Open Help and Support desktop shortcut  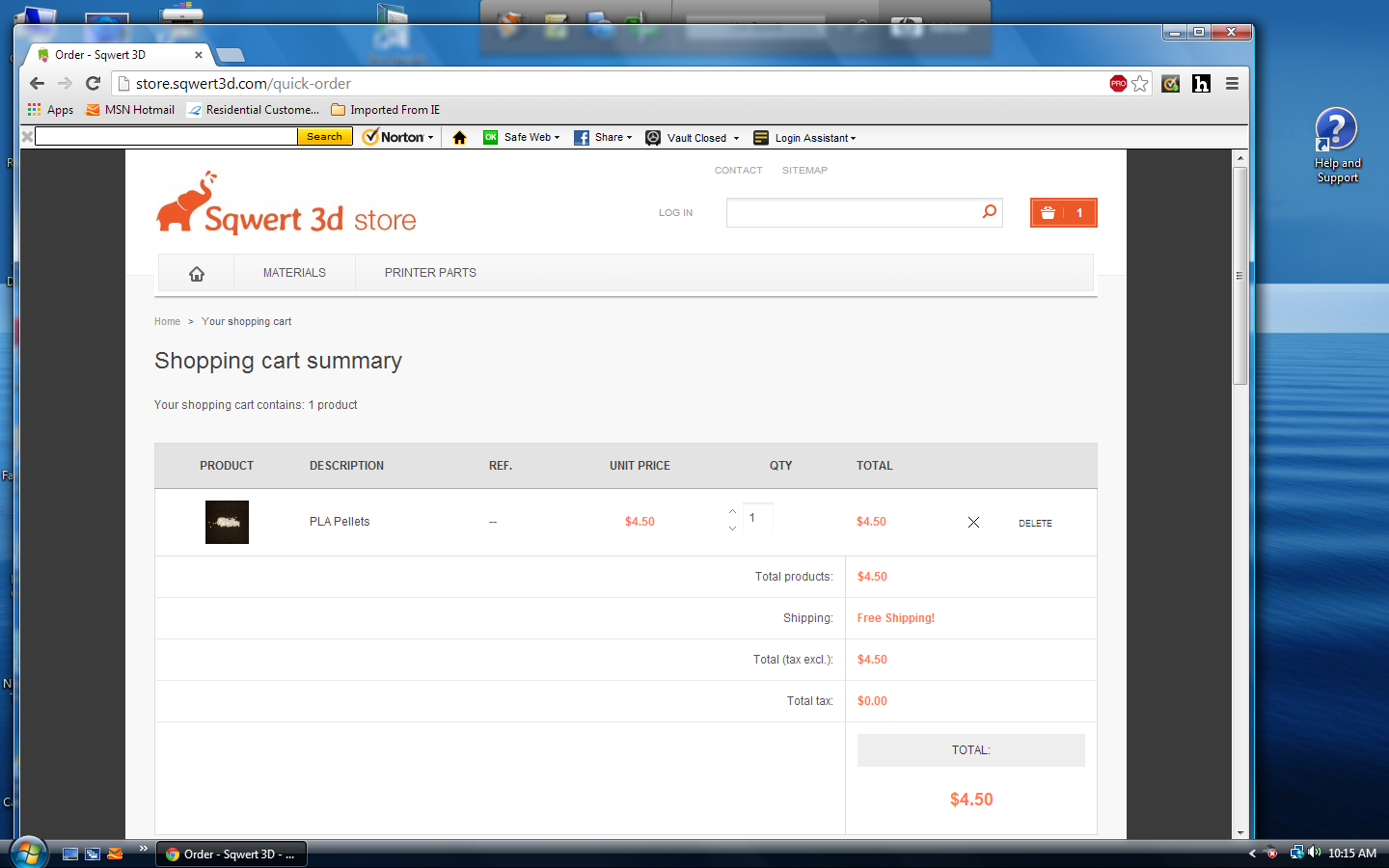[x=1337, y=146]
